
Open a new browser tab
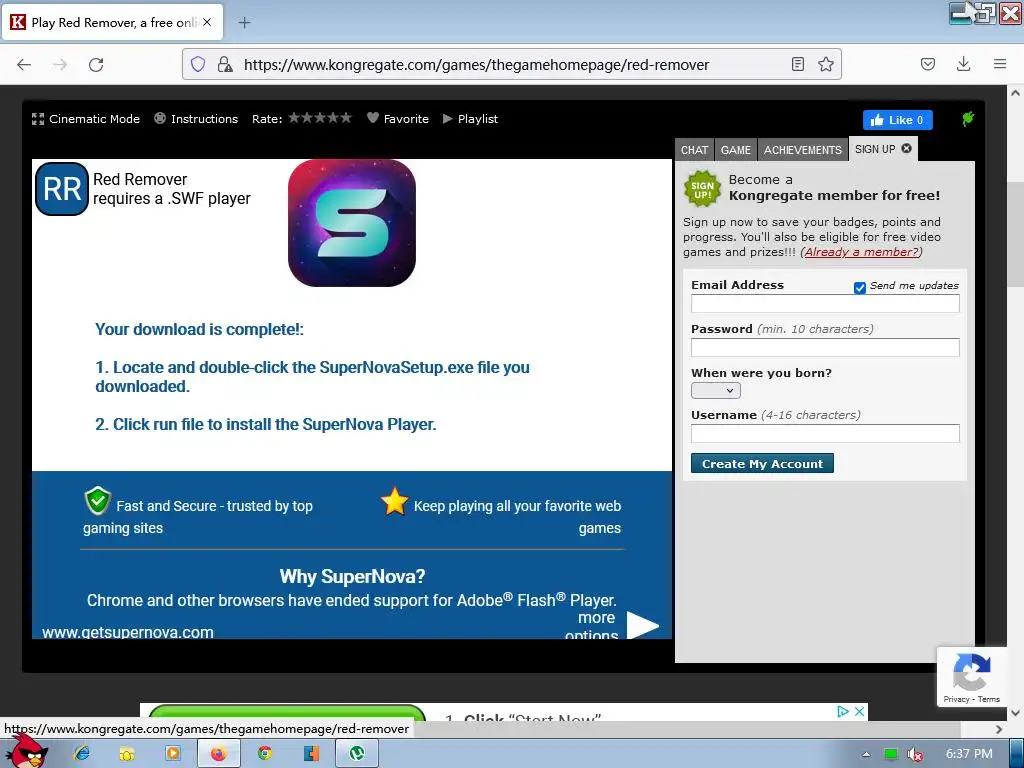(244, 23)
